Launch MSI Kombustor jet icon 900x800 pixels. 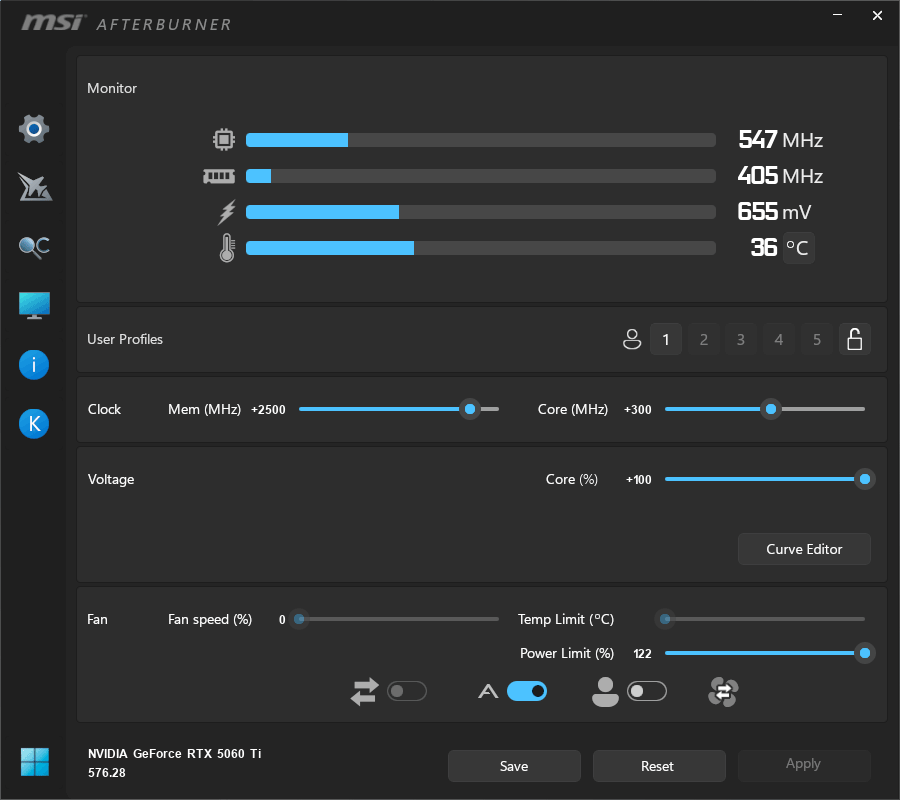[x=34, y=187]
